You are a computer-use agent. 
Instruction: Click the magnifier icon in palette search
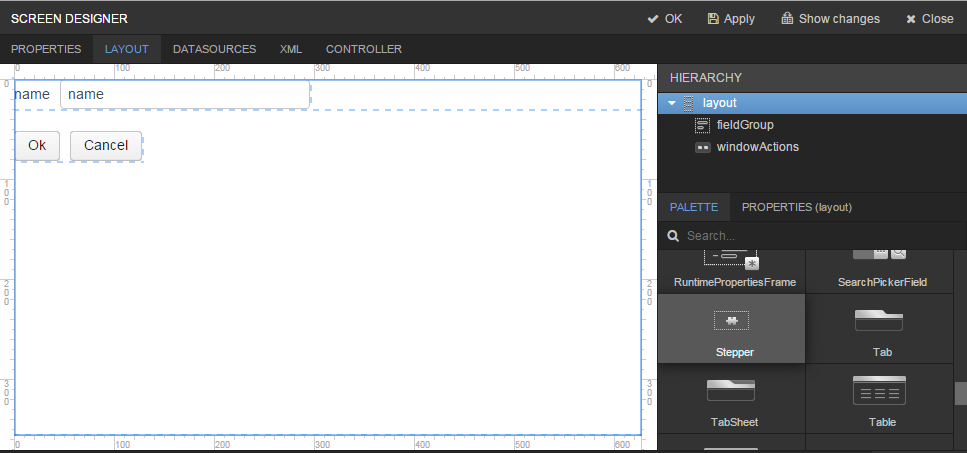click(673, 235)
